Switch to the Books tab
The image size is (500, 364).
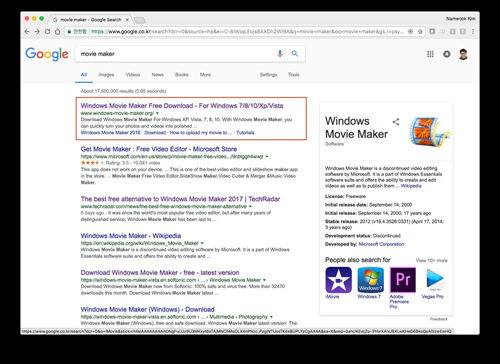182,75
